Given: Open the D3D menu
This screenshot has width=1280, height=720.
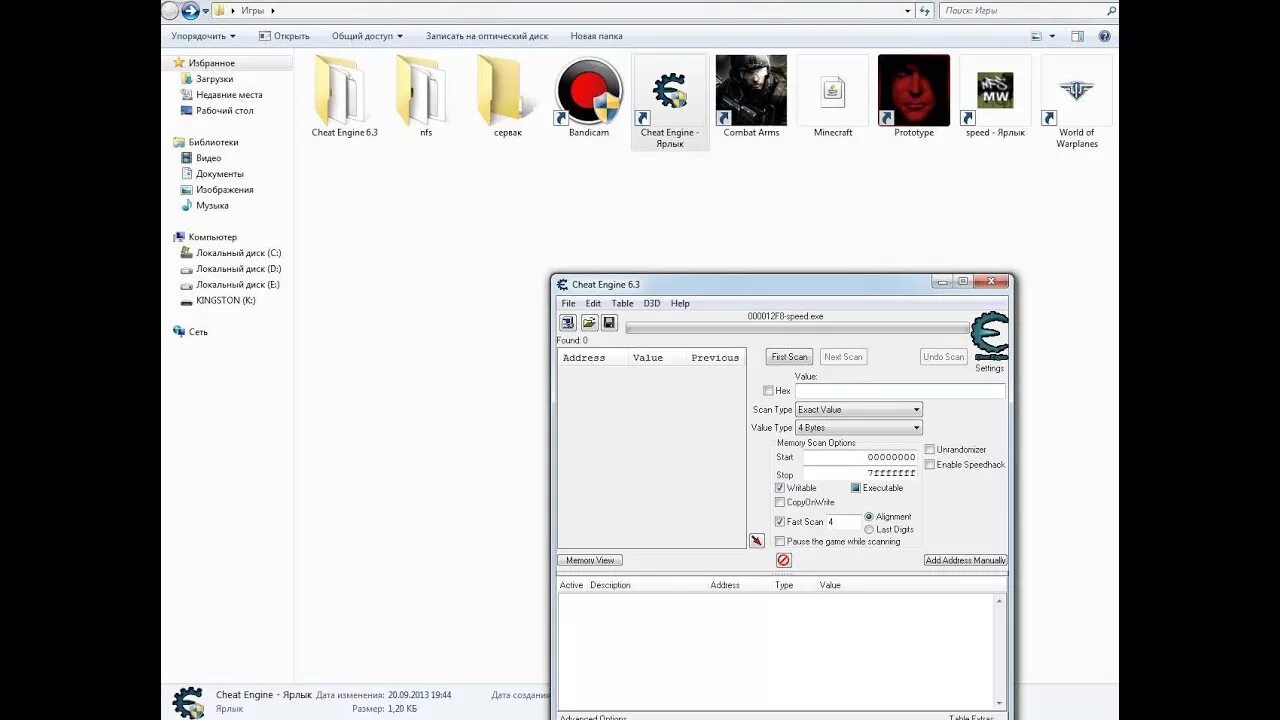Looking at the screenshot, I should click(650, 303).
